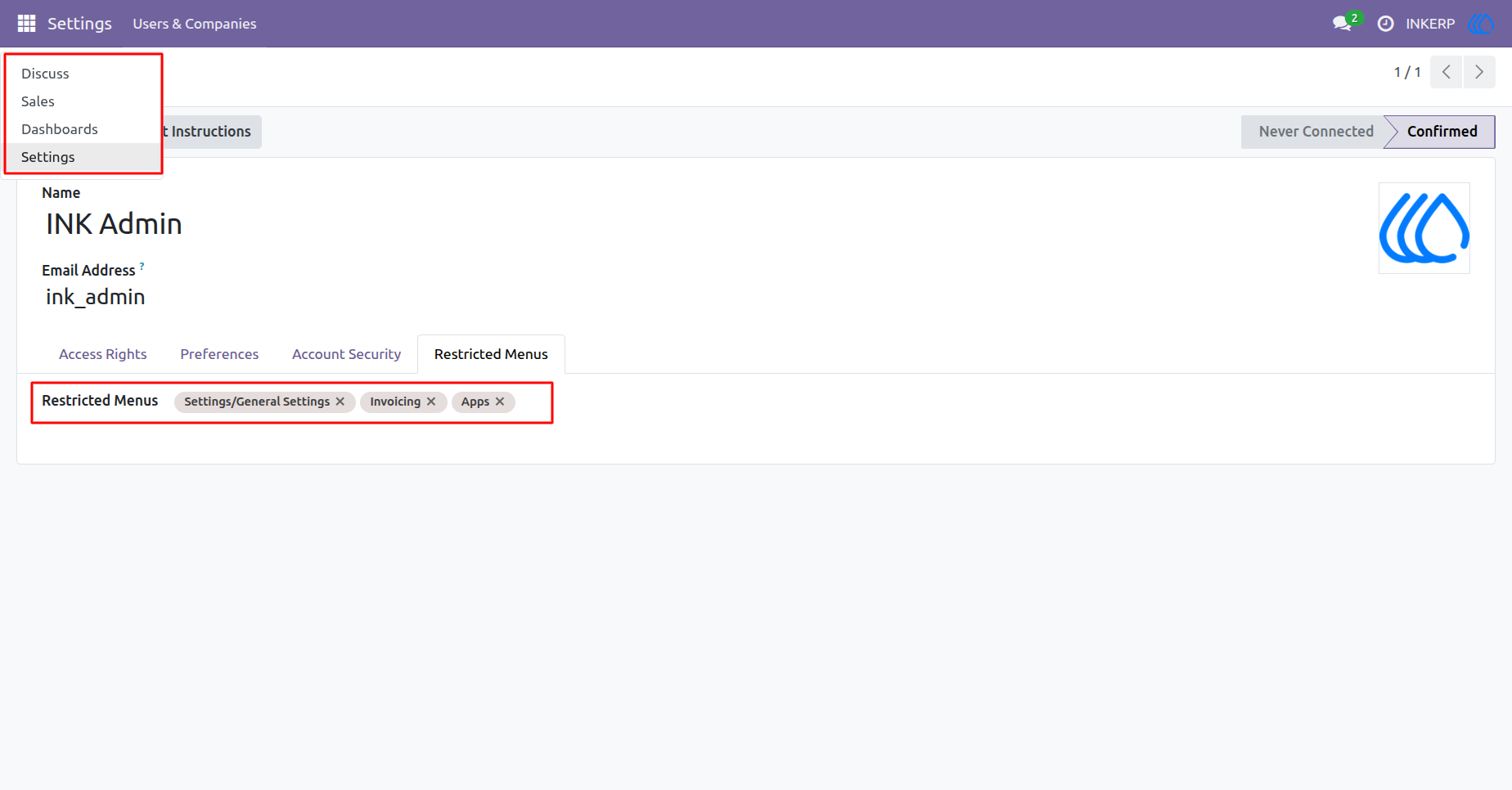Image resolution: width=1512 pixels, height=790 pixels.
Task: Open the Users & Companies menu
Action: pyautogui.click(x=195, y=24)
